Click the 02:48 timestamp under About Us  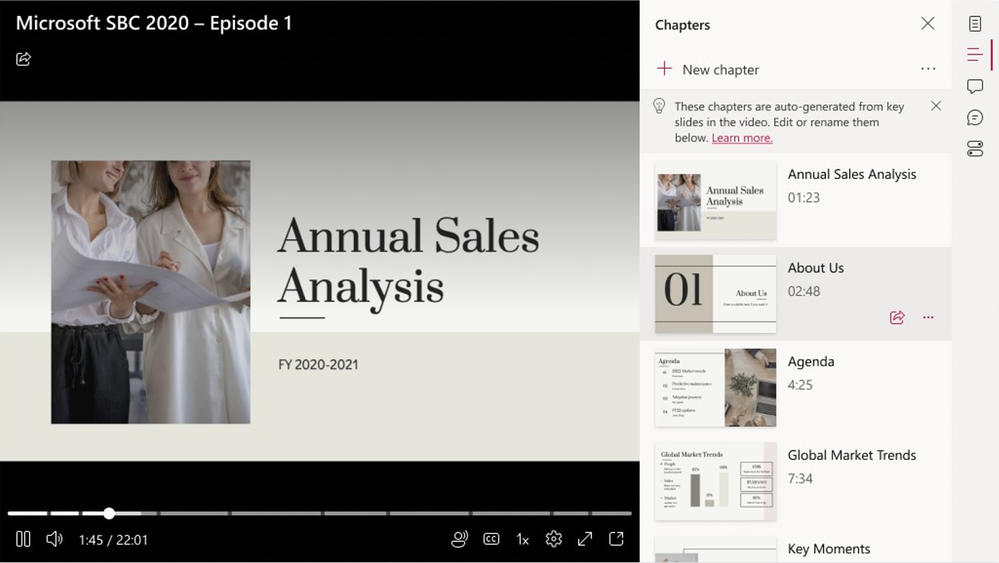(x=803, y=291)
